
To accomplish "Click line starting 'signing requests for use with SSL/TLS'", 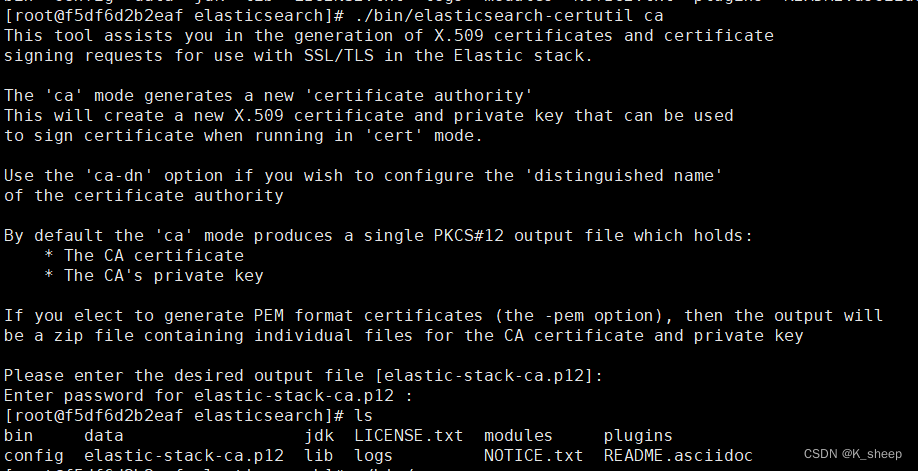I will (299, 56).
